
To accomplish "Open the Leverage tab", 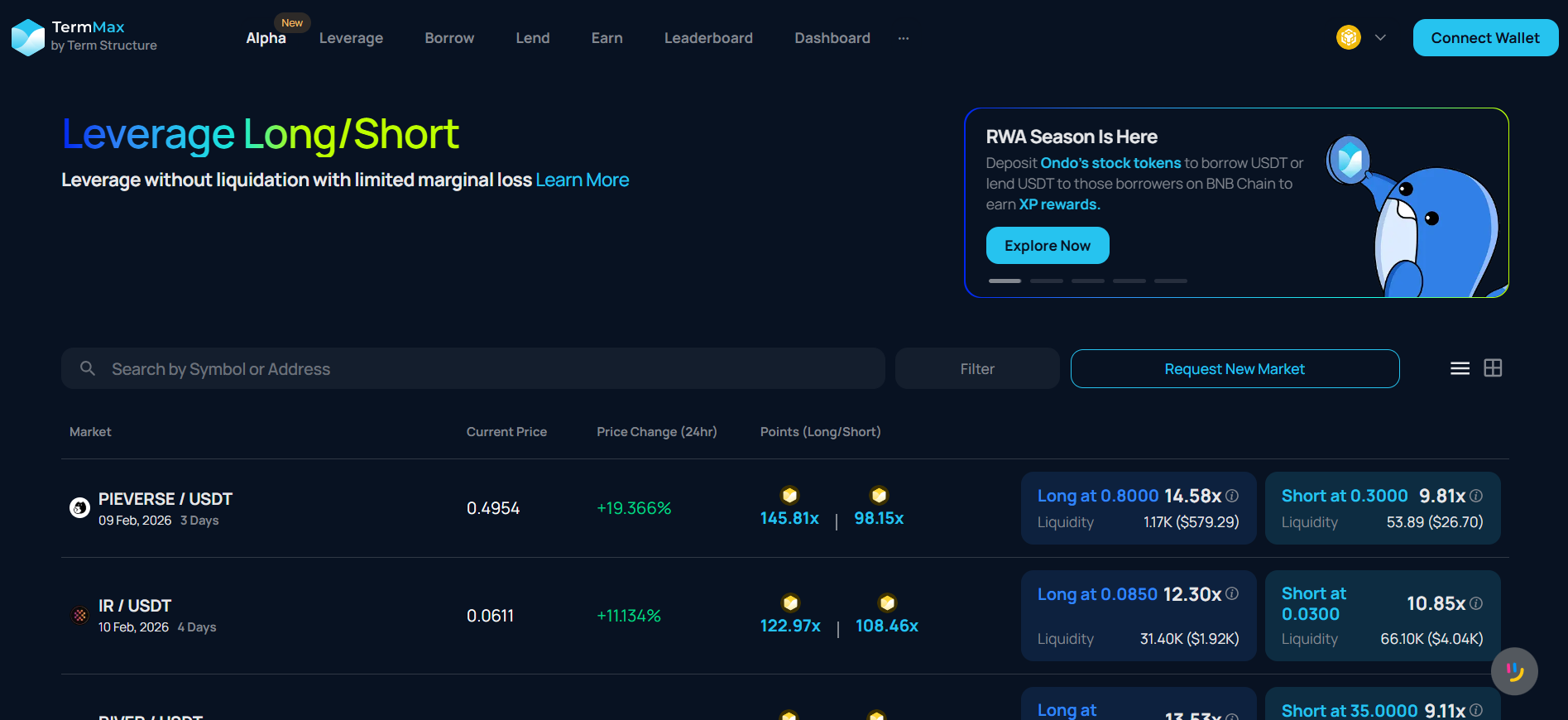I will click(x=351, y=38).
